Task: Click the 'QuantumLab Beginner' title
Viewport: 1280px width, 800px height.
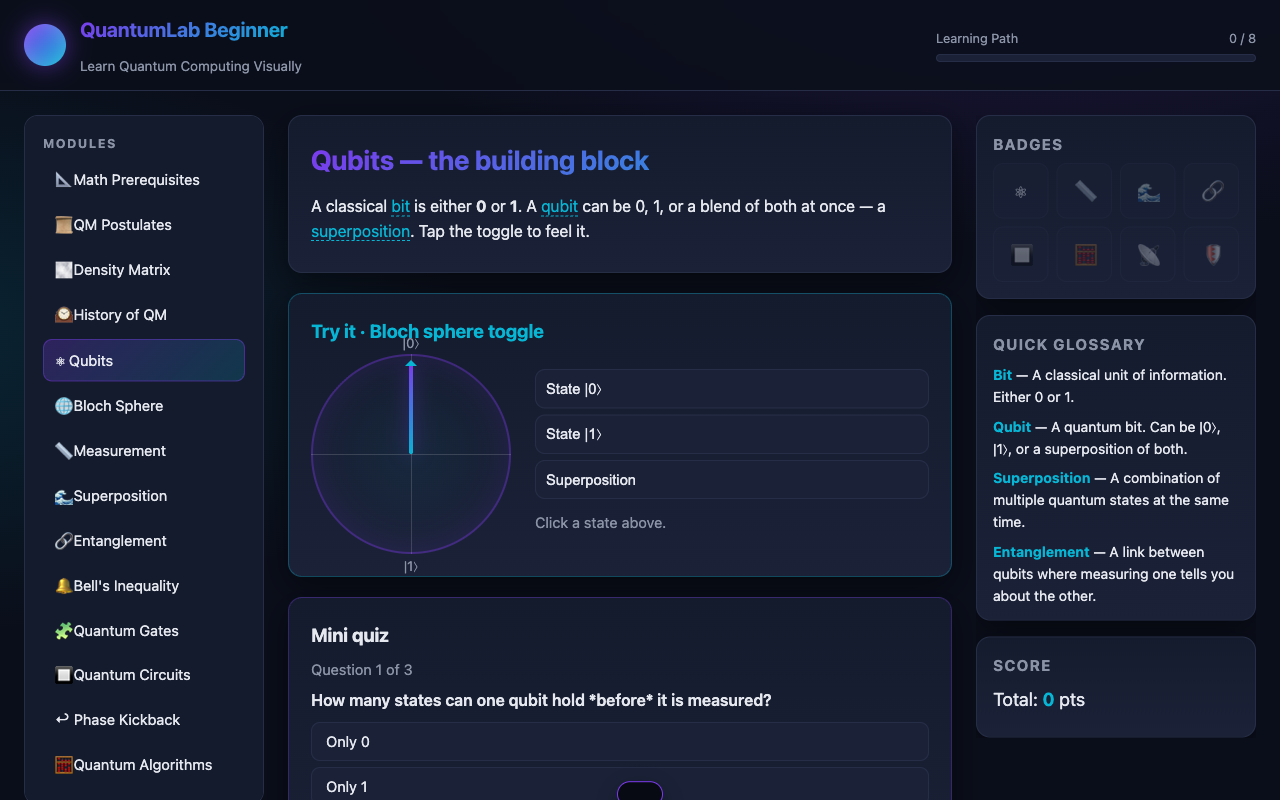Action: point(184,30)
